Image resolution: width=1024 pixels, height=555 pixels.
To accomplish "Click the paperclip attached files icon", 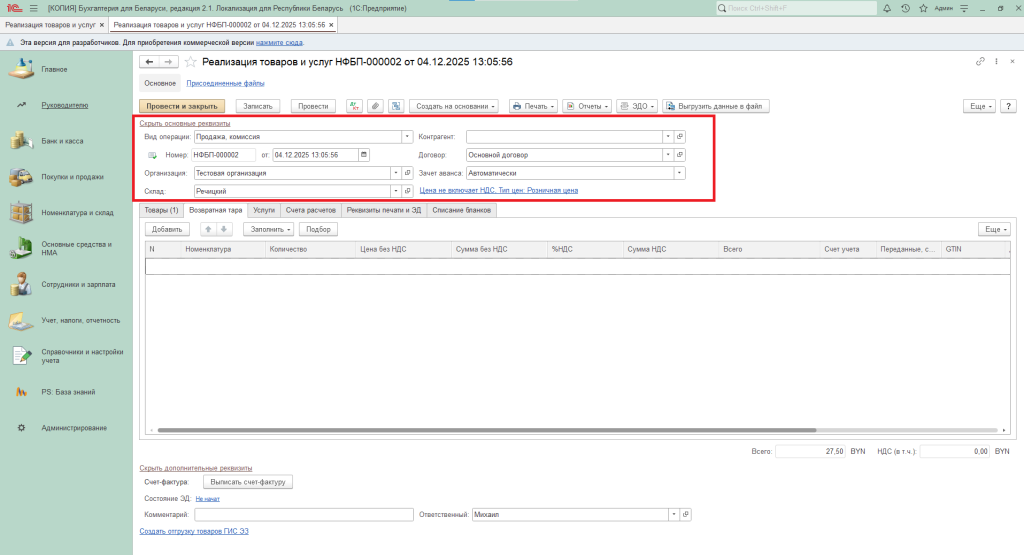I will point(375,106).
